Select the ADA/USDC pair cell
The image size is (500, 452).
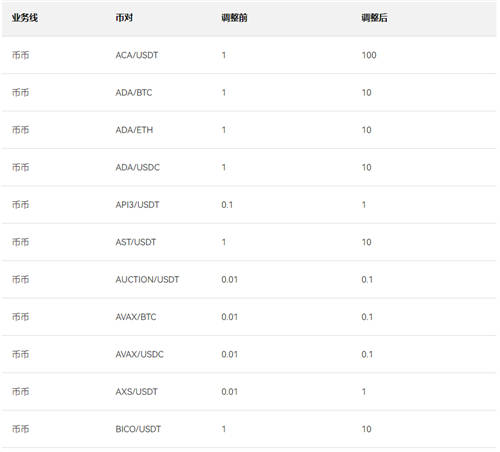[x=138, y=167]
